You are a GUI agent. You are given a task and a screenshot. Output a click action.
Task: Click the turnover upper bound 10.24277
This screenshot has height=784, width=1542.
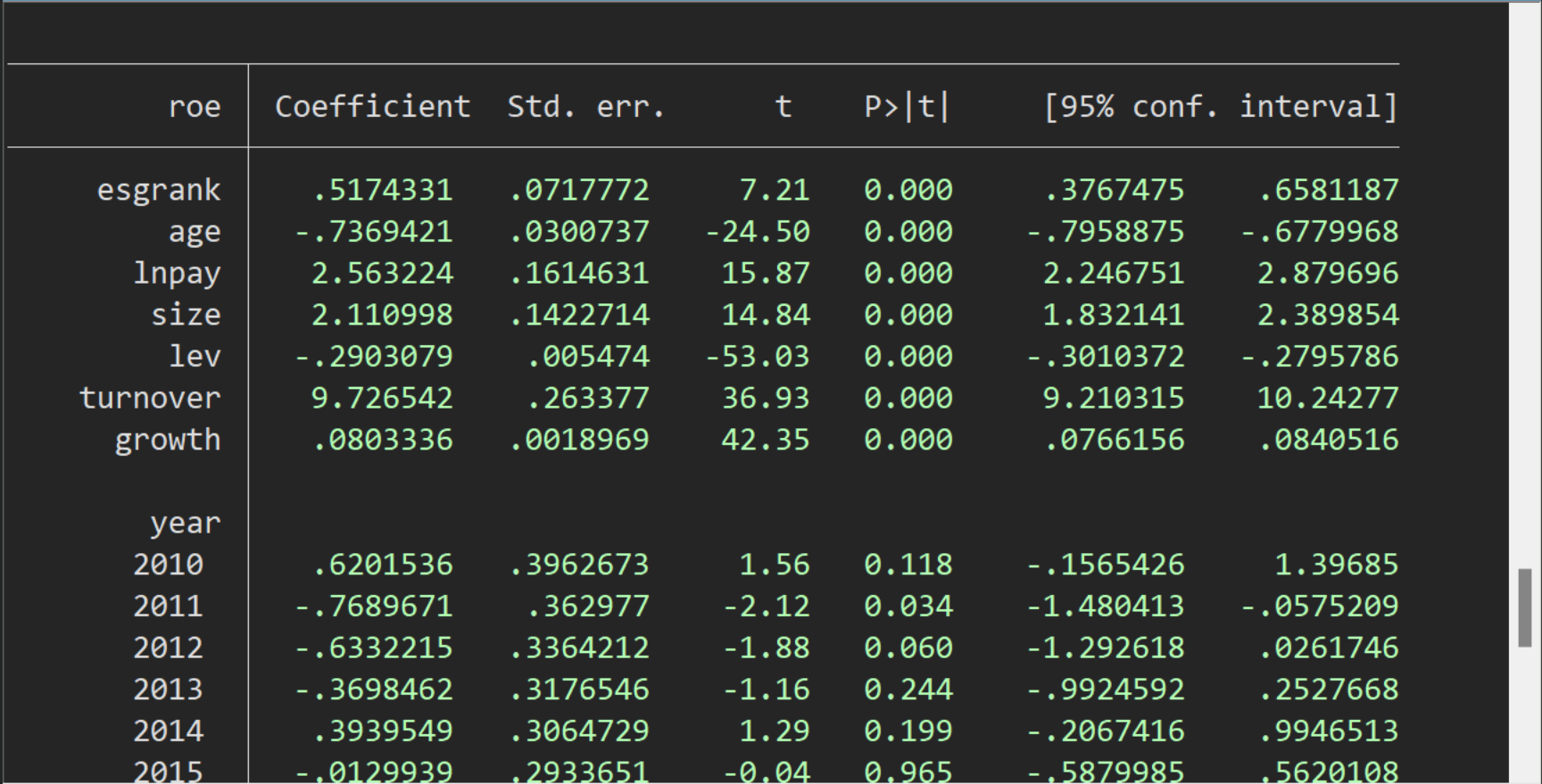[x=1327, y=398]
